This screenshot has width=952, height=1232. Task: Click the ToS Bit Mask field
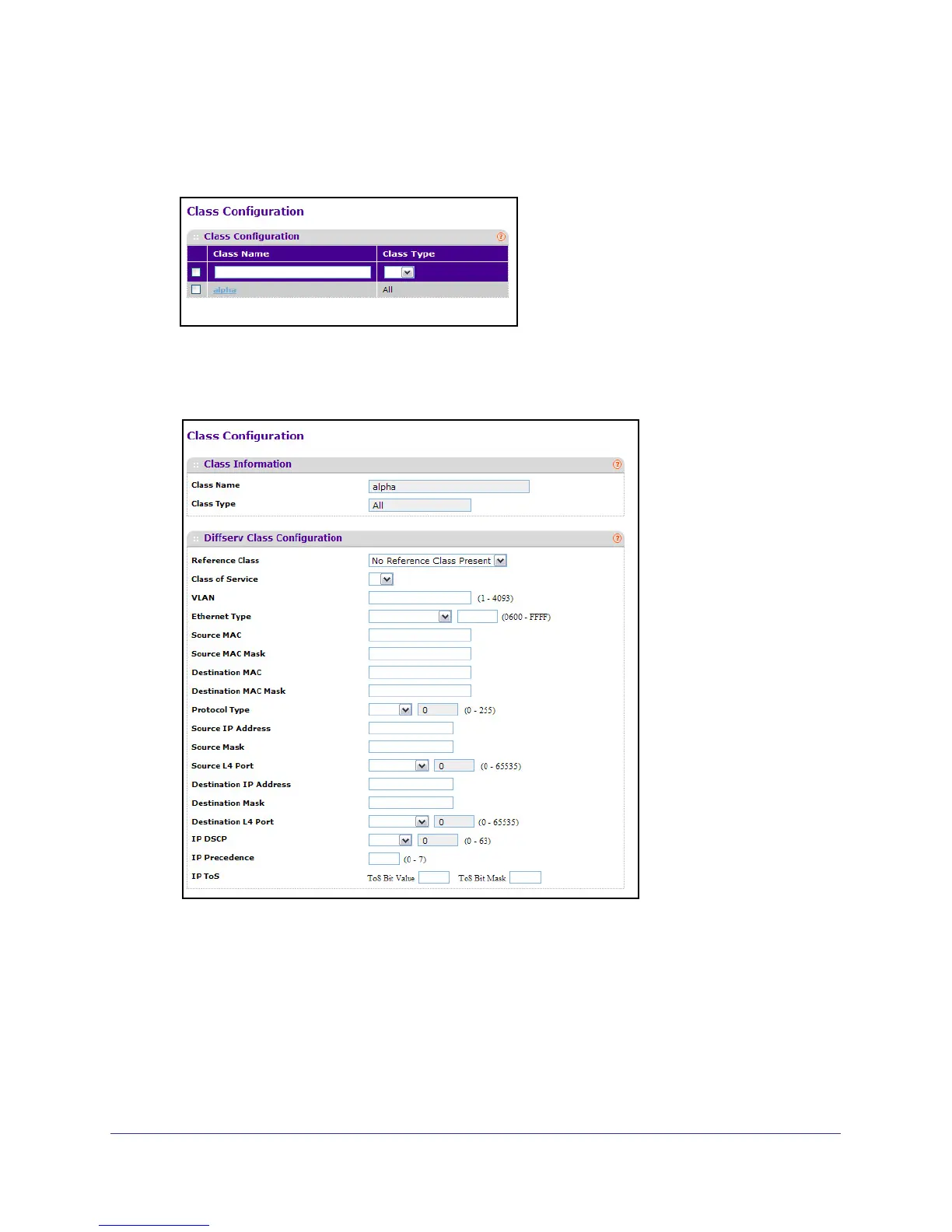pos(525,878)
